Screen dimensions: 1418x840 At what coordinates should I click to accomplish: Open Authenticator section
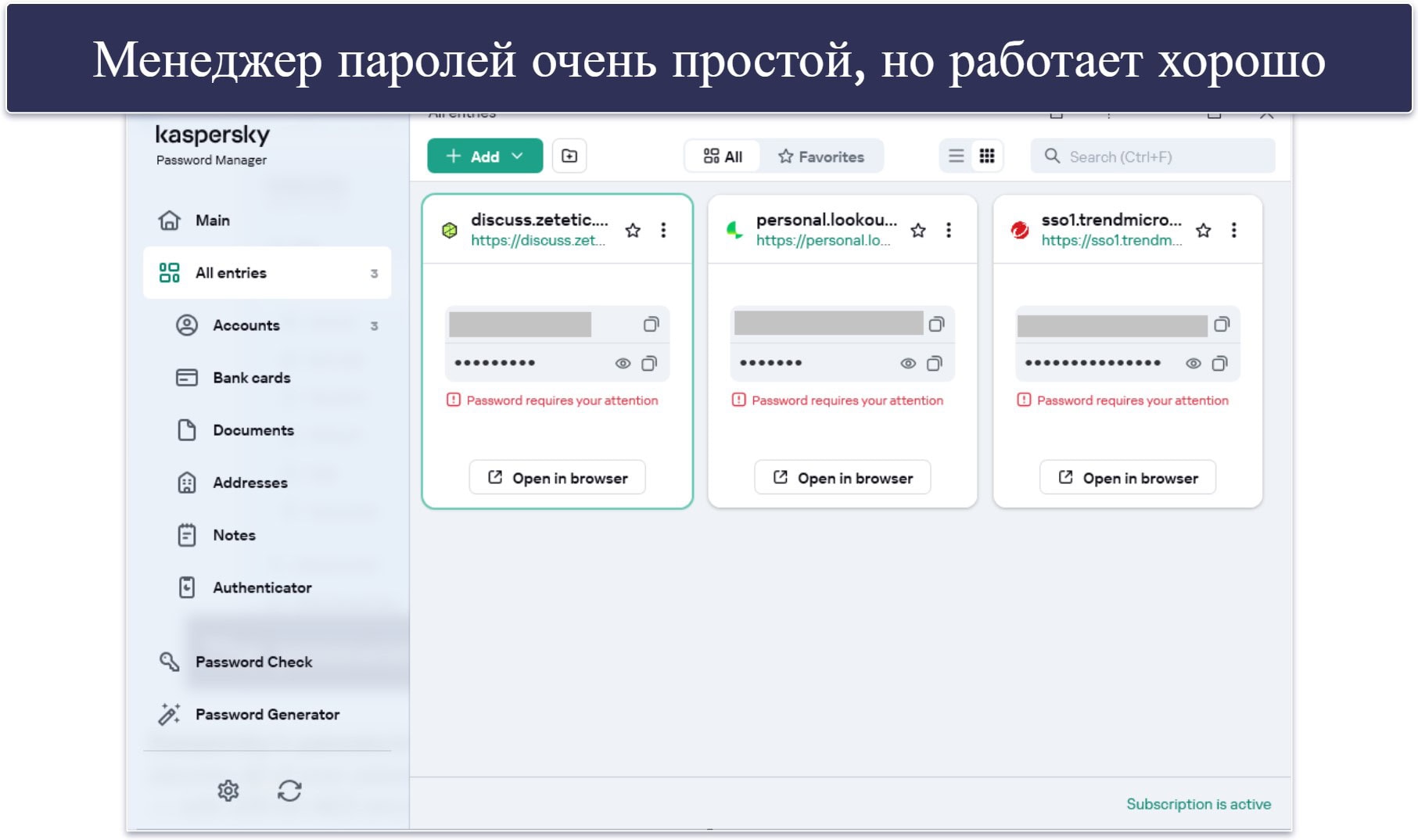click(x=266, y=587)
